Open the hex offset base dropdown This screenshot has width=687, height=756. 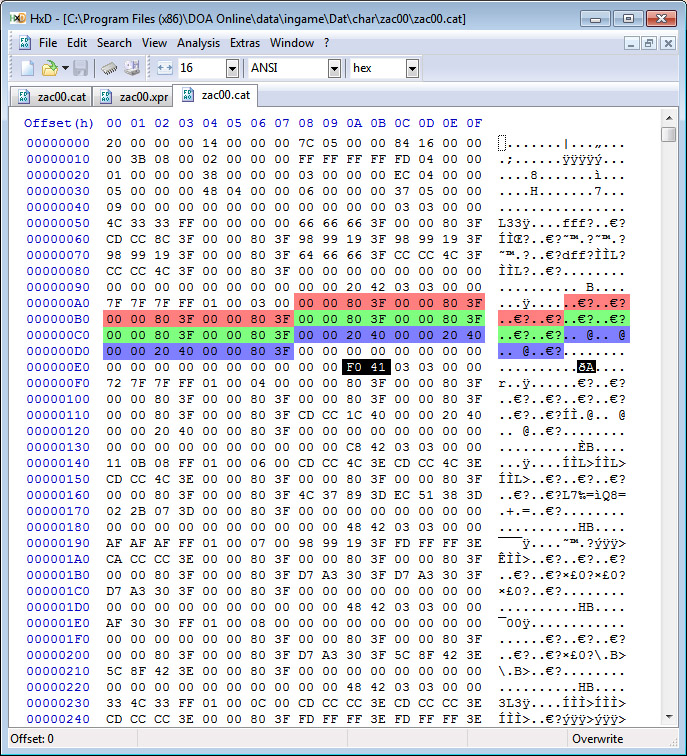(x=412, y=68)
